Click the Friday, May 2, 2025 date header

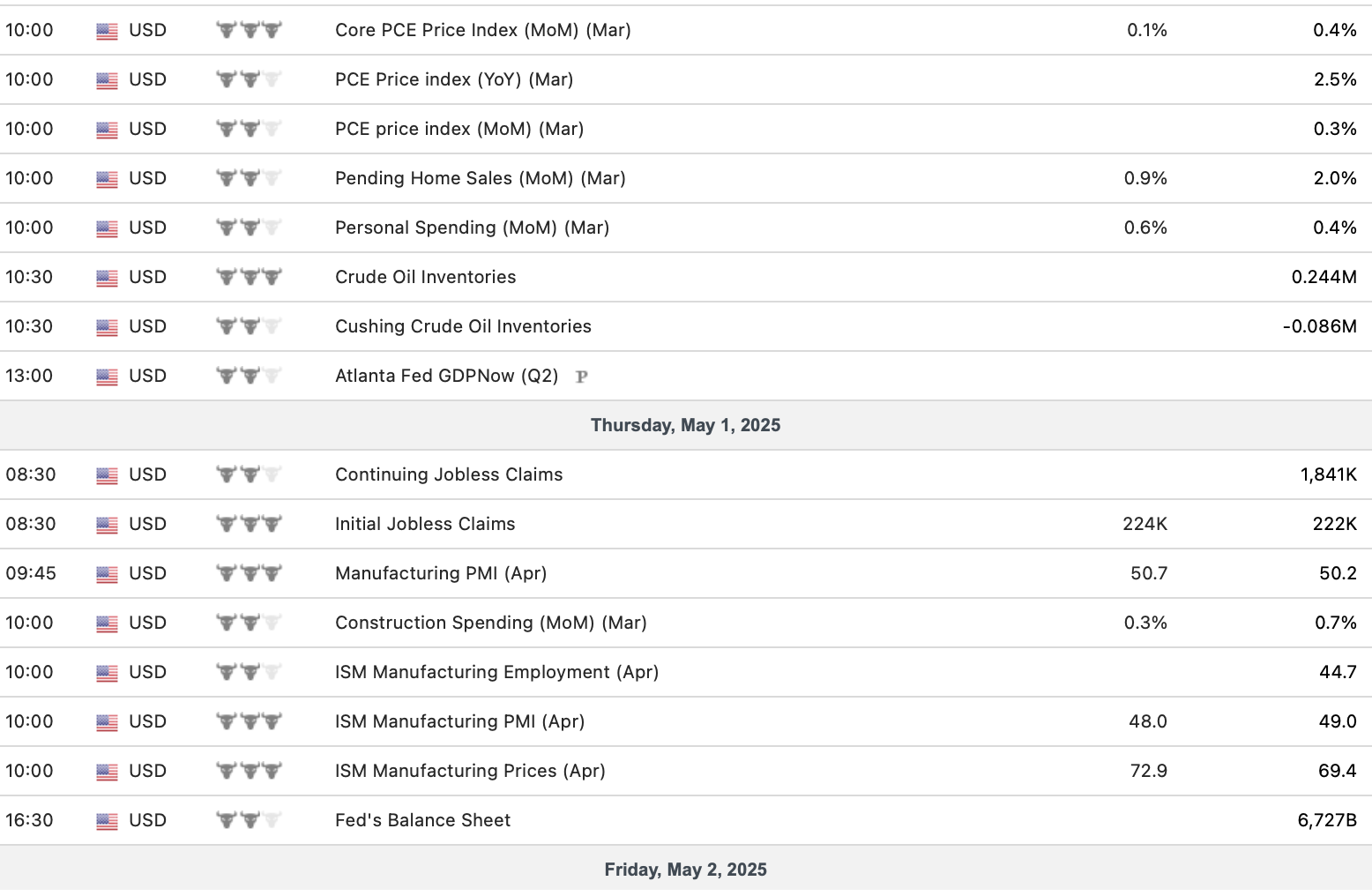pos(685,870)
